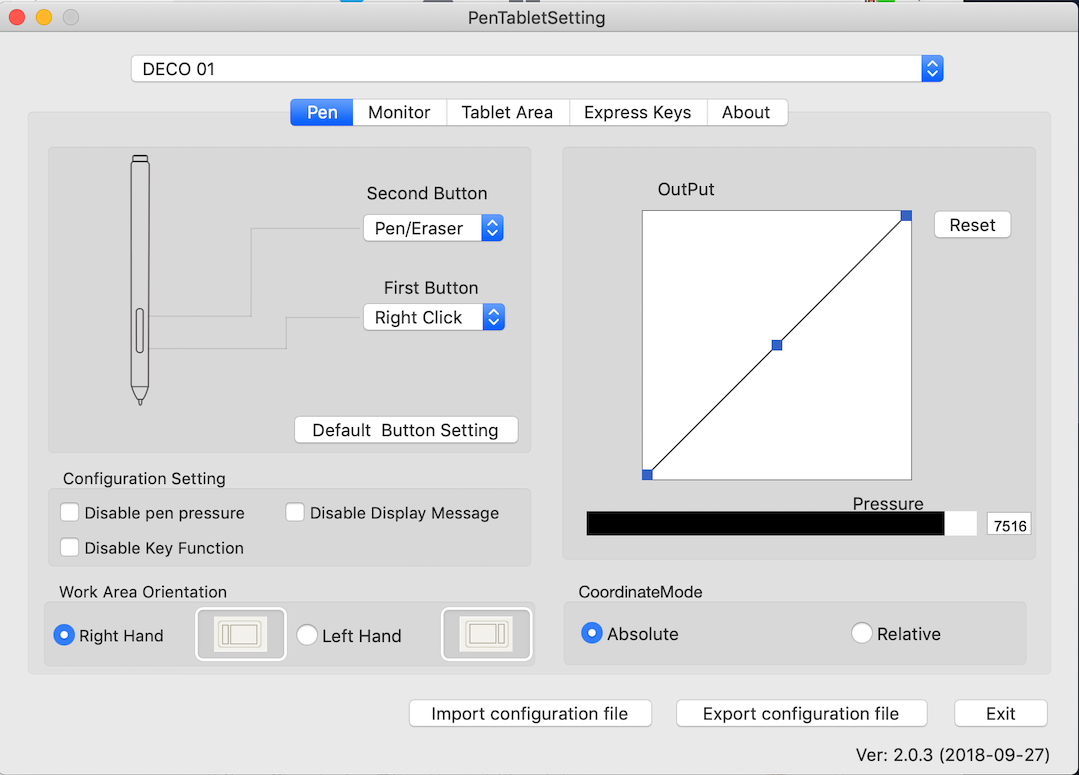
Task: Switch to the Tablet Area tab
Action: pyautogui.click(x=507, y=112)
